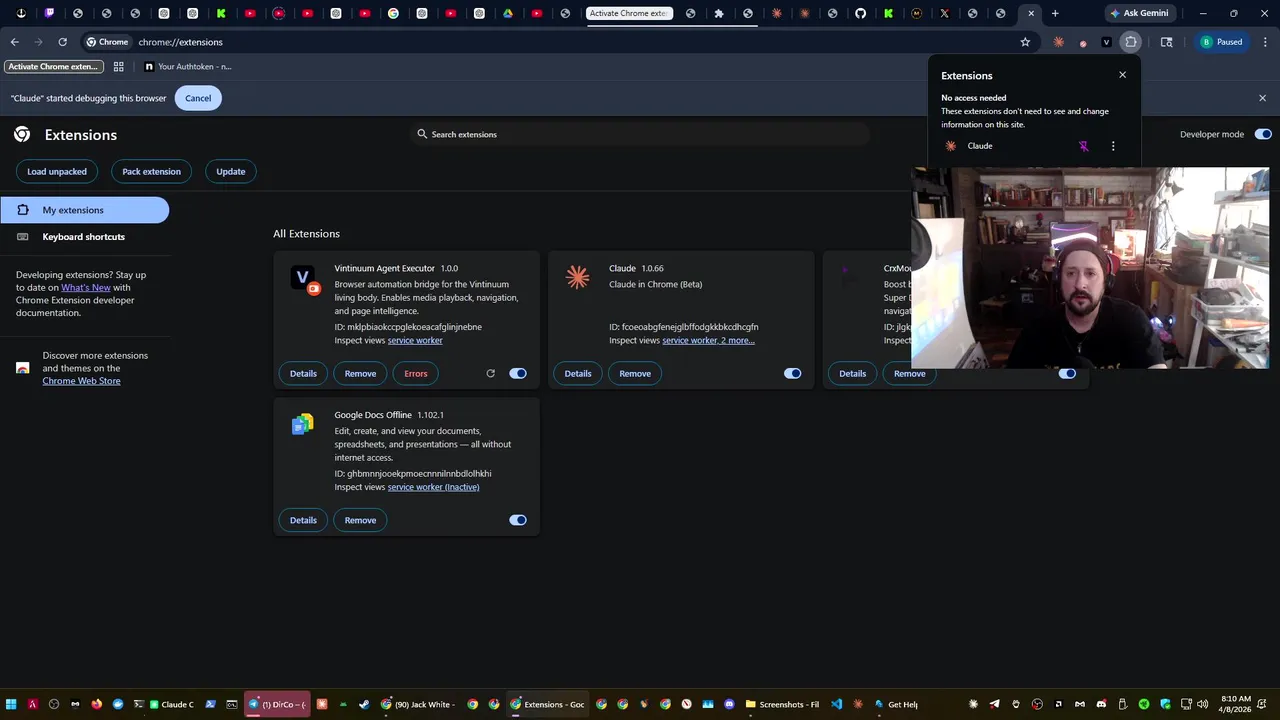Remove Google Docs Offline extension
Viewport: 1280px width, 720px height.
click(360, 520)
